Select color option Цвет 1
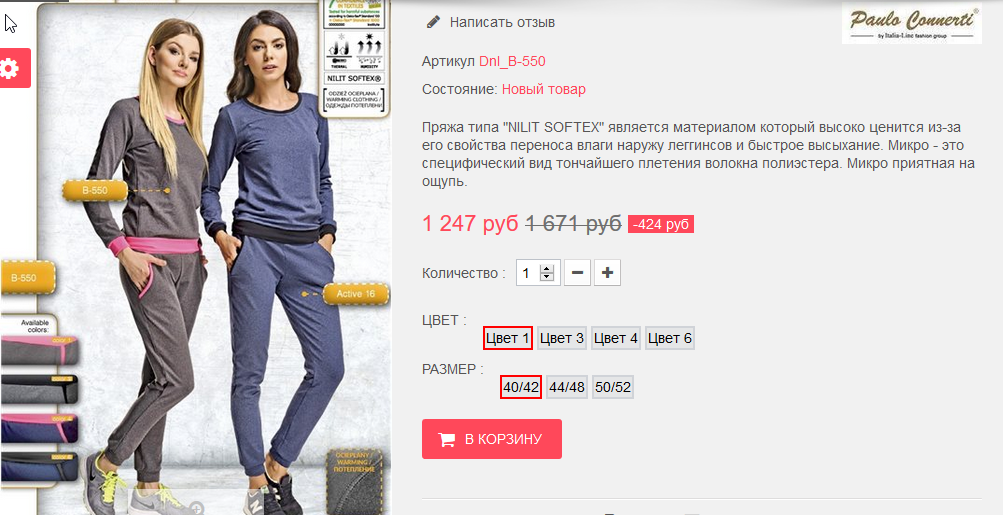This screenshot has height=515, width=1003. tap(508, 338)
